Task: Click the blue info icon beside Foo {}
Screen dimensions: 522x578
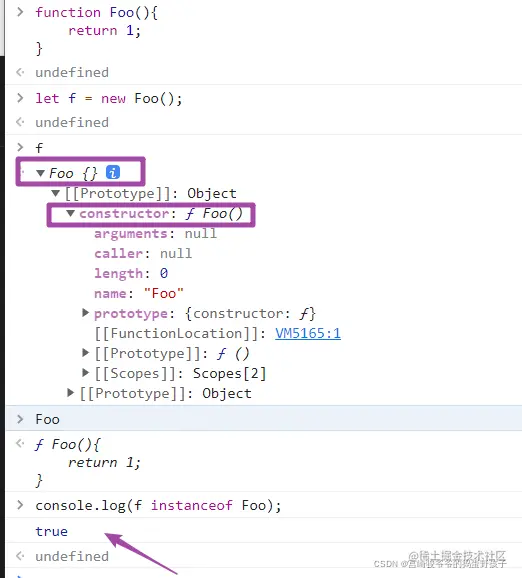Action: (x=113, y=172)
